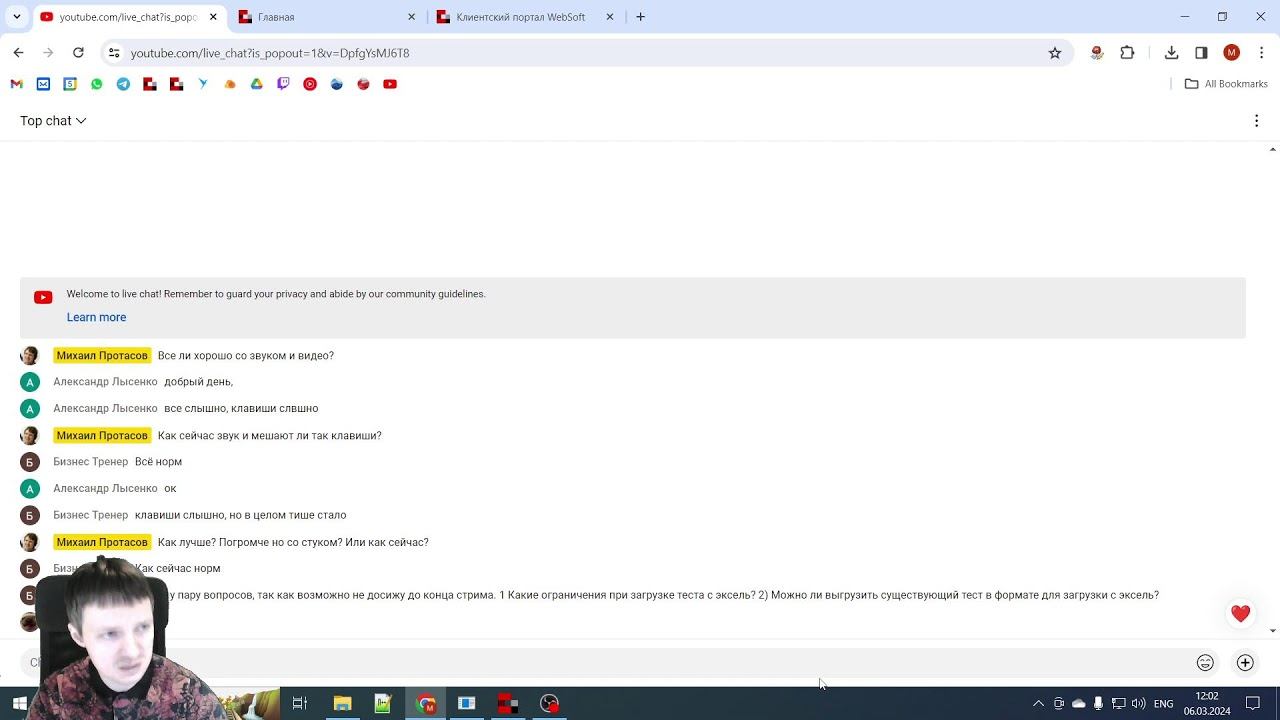Open the YouTube Music bookmark
This screenshot has height=720, width=1280.
[310, 84]
